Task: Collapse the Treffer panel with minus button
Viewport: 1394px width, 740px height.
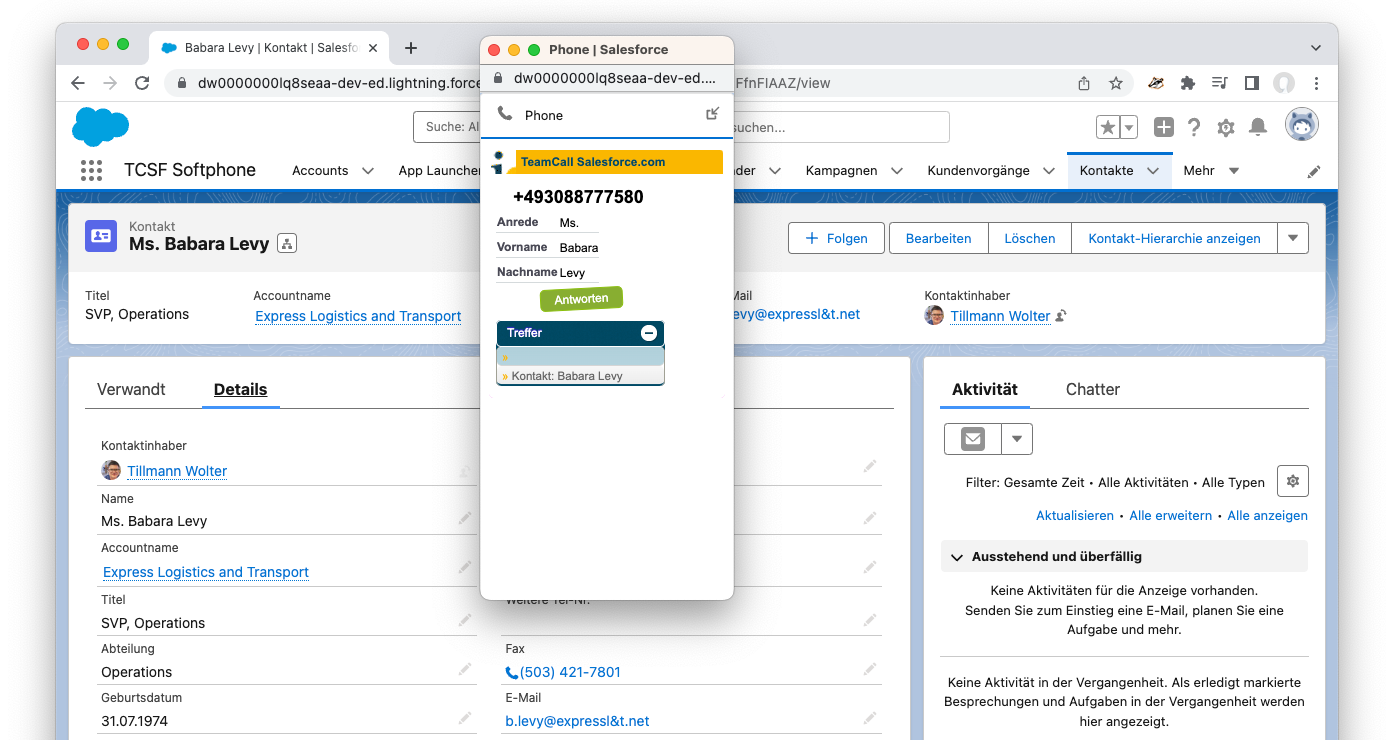Action: click(x=649, y=333)
